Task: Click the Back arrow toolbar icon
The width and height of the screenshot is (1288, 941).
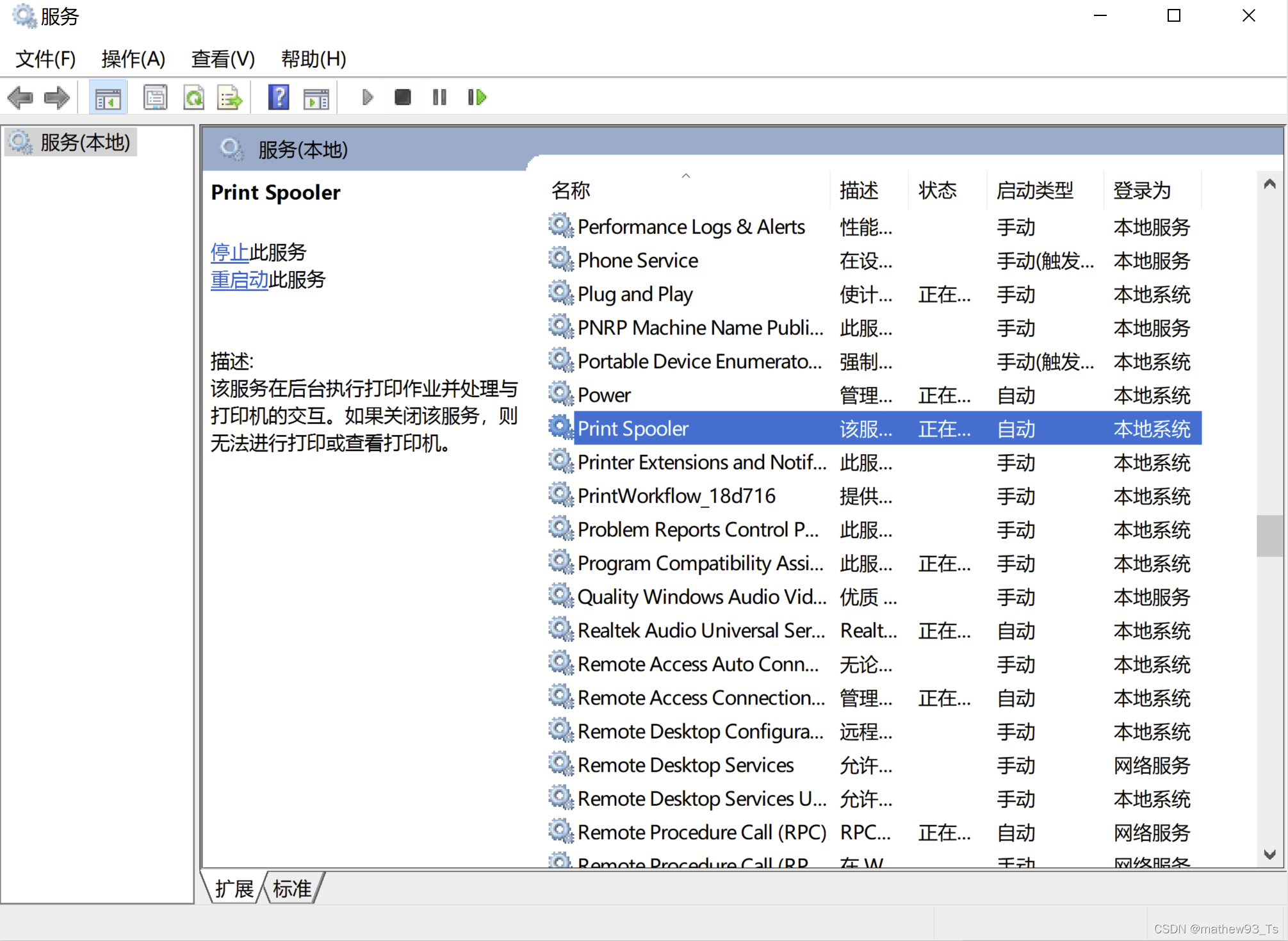Action: click(20, 97)
